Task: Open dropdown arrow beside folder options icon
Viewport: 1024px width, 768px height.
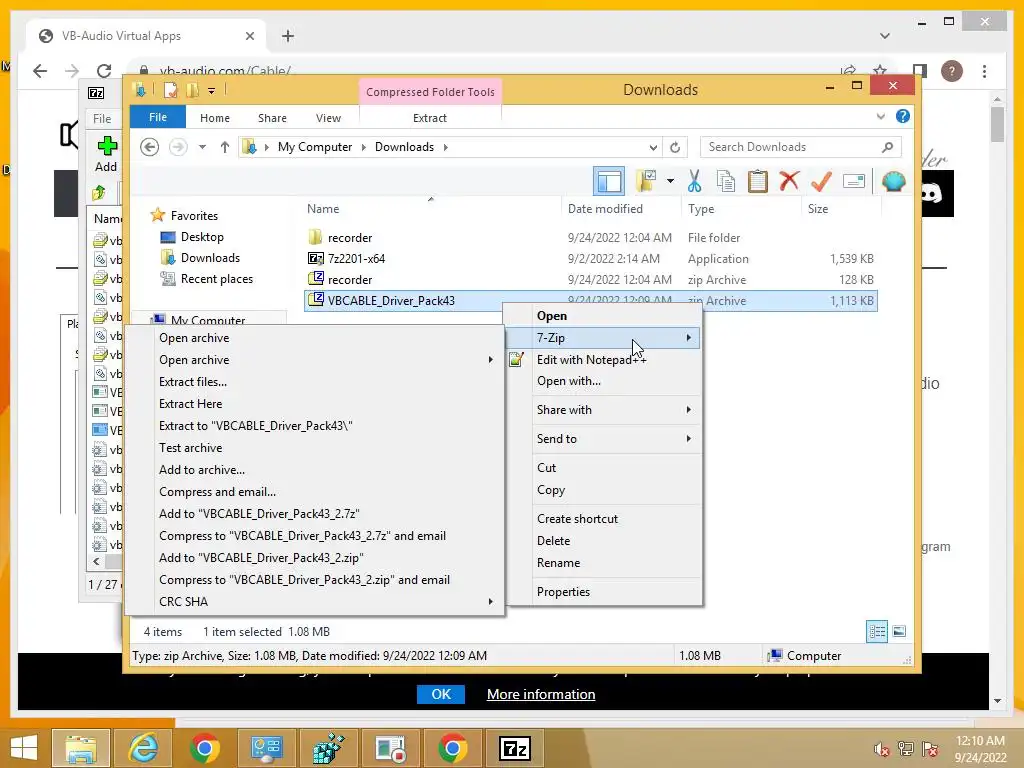Action: coord(670,181)
